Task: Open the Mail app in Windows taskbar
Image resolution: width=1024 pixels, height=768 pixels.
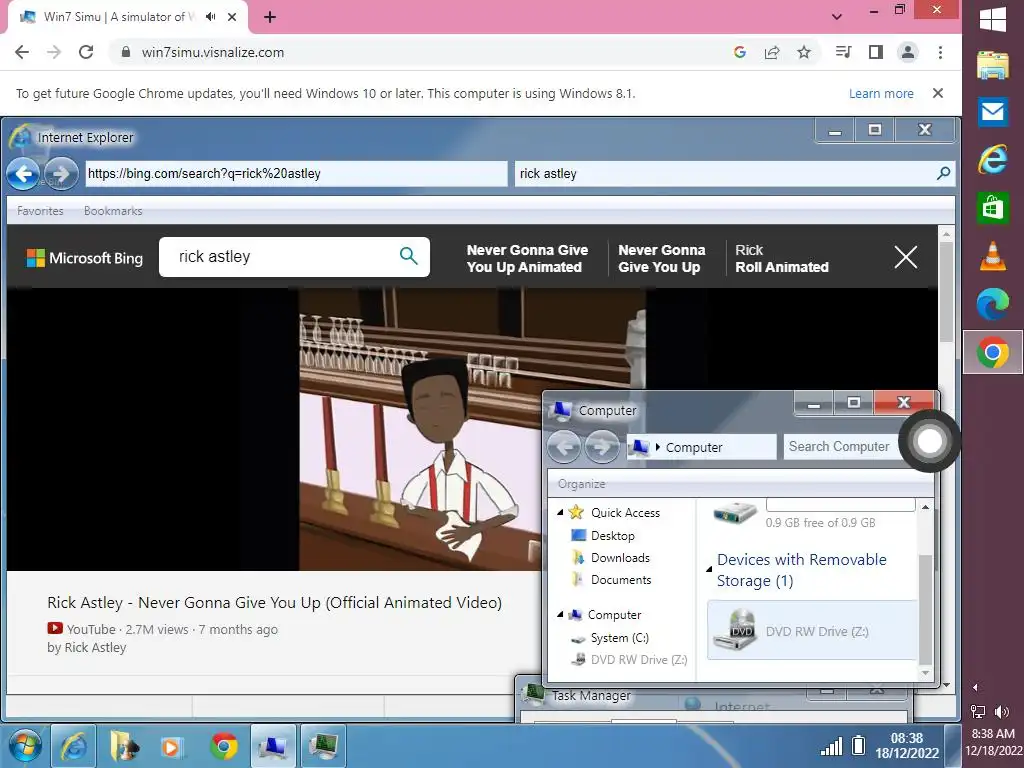Action: pos(993,112)
